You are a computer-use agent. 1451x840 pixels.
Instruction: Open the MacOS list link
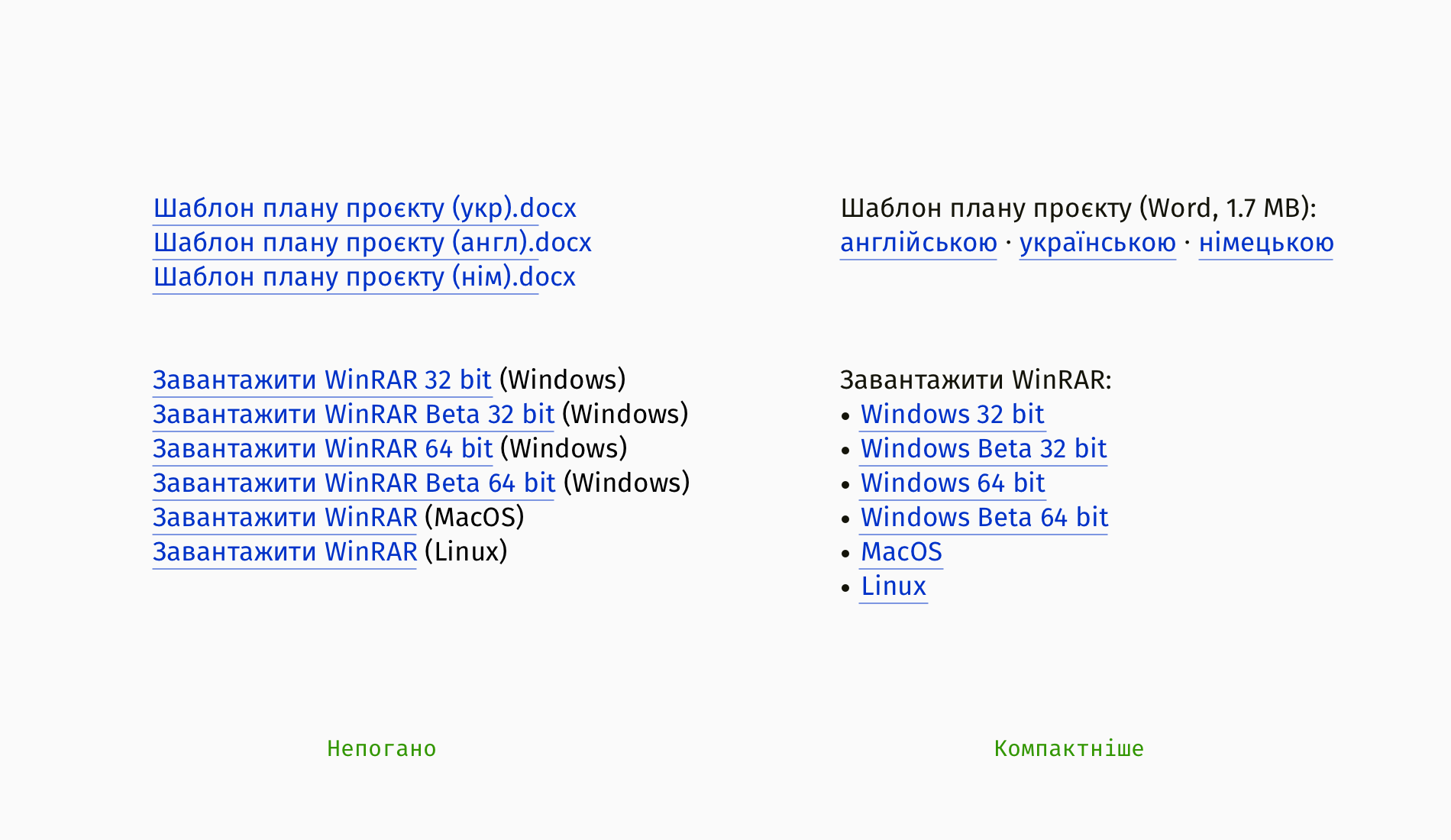pyautogui.click(x=901, y=552)
